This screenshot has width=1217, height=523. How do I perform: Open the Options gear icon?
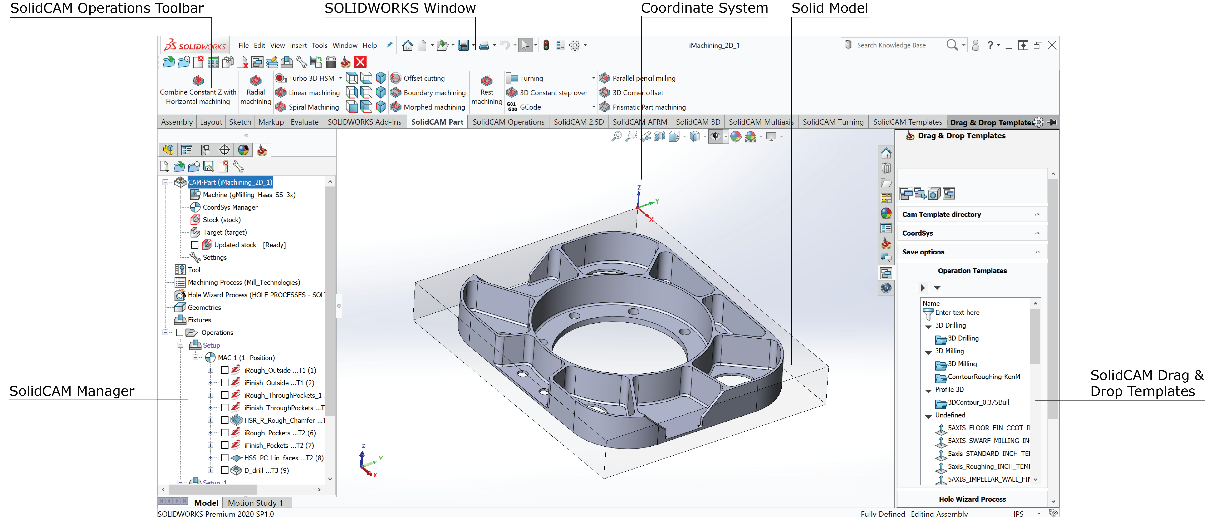pos(574,45)
